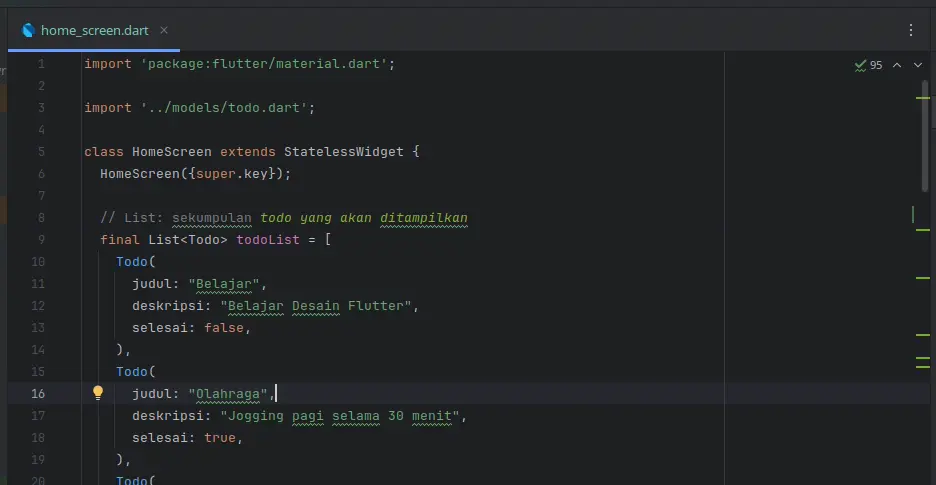The image size is (936, 485).
Task: Click the List<Todo> type declaration
Action: point(188,240)
